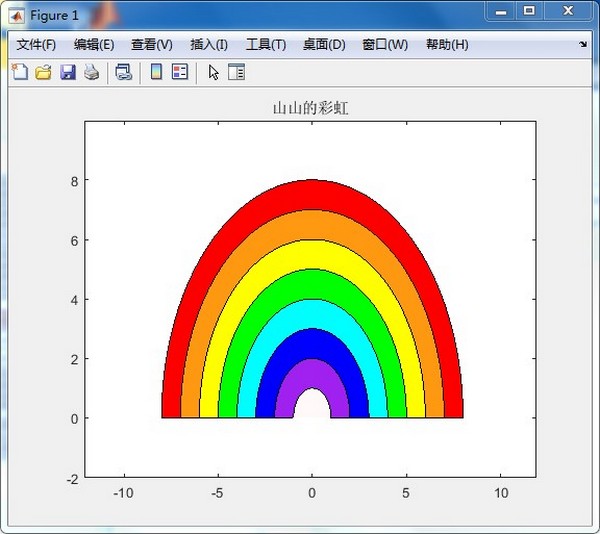
Task: Click the cyan rainbow band
Action: (312, 314)
